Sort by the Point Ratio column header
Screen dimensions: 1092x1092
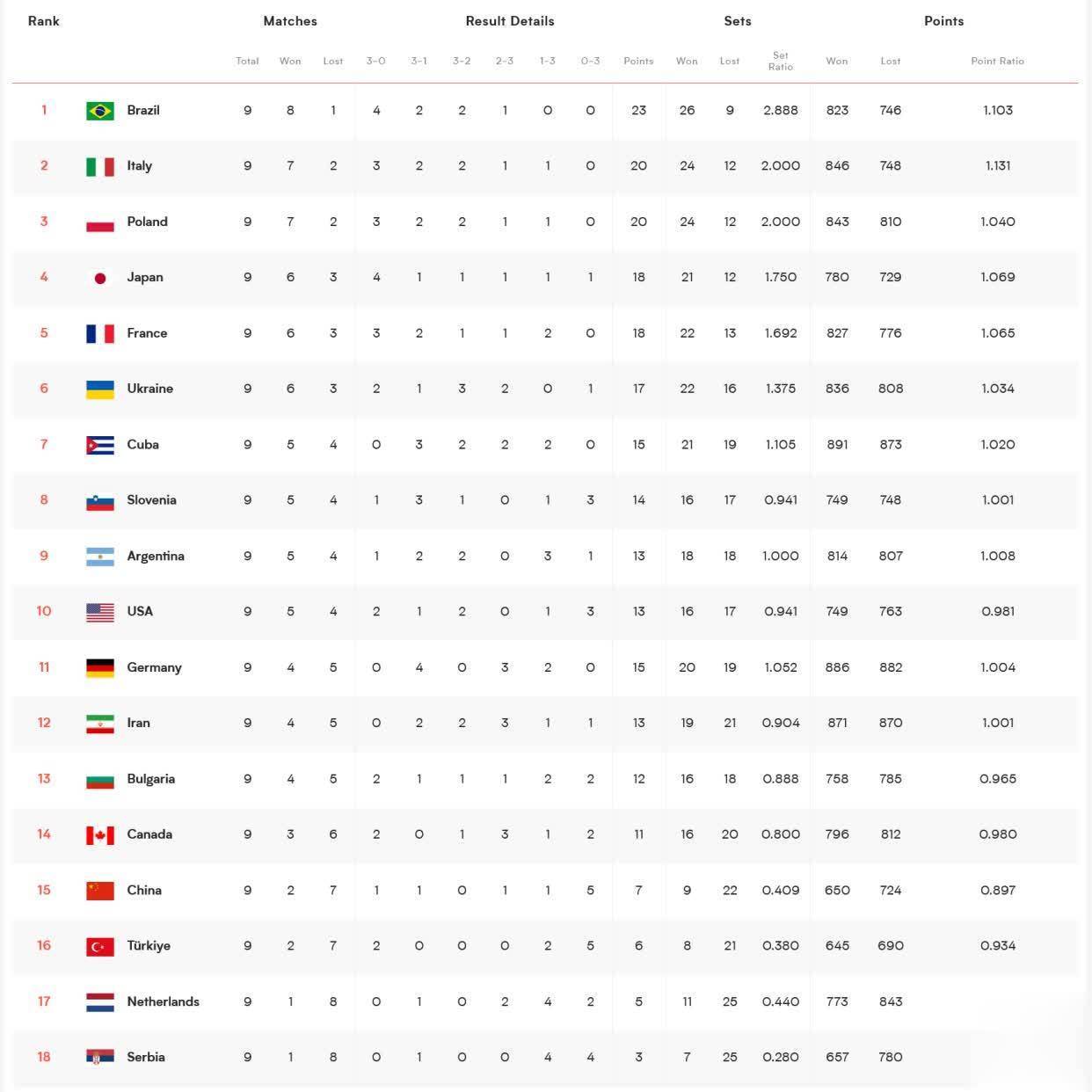(997, 61)
